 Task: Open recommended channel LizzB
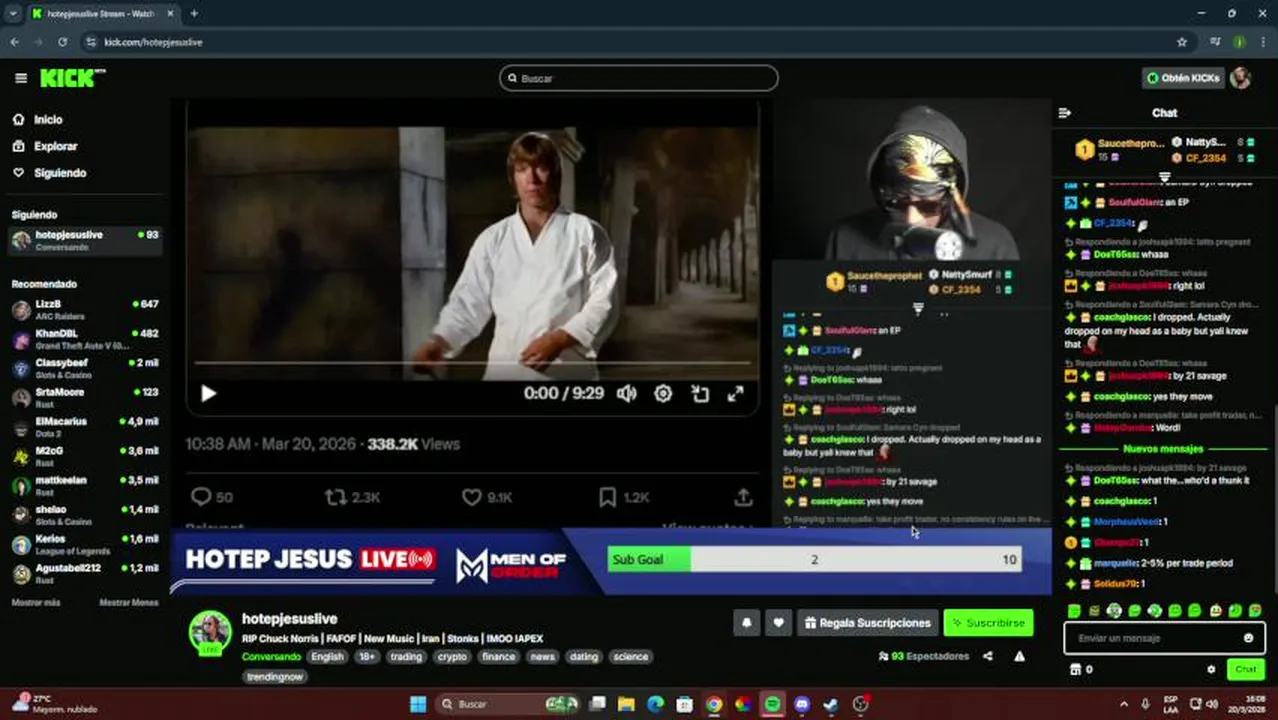(x=85, y=309)
